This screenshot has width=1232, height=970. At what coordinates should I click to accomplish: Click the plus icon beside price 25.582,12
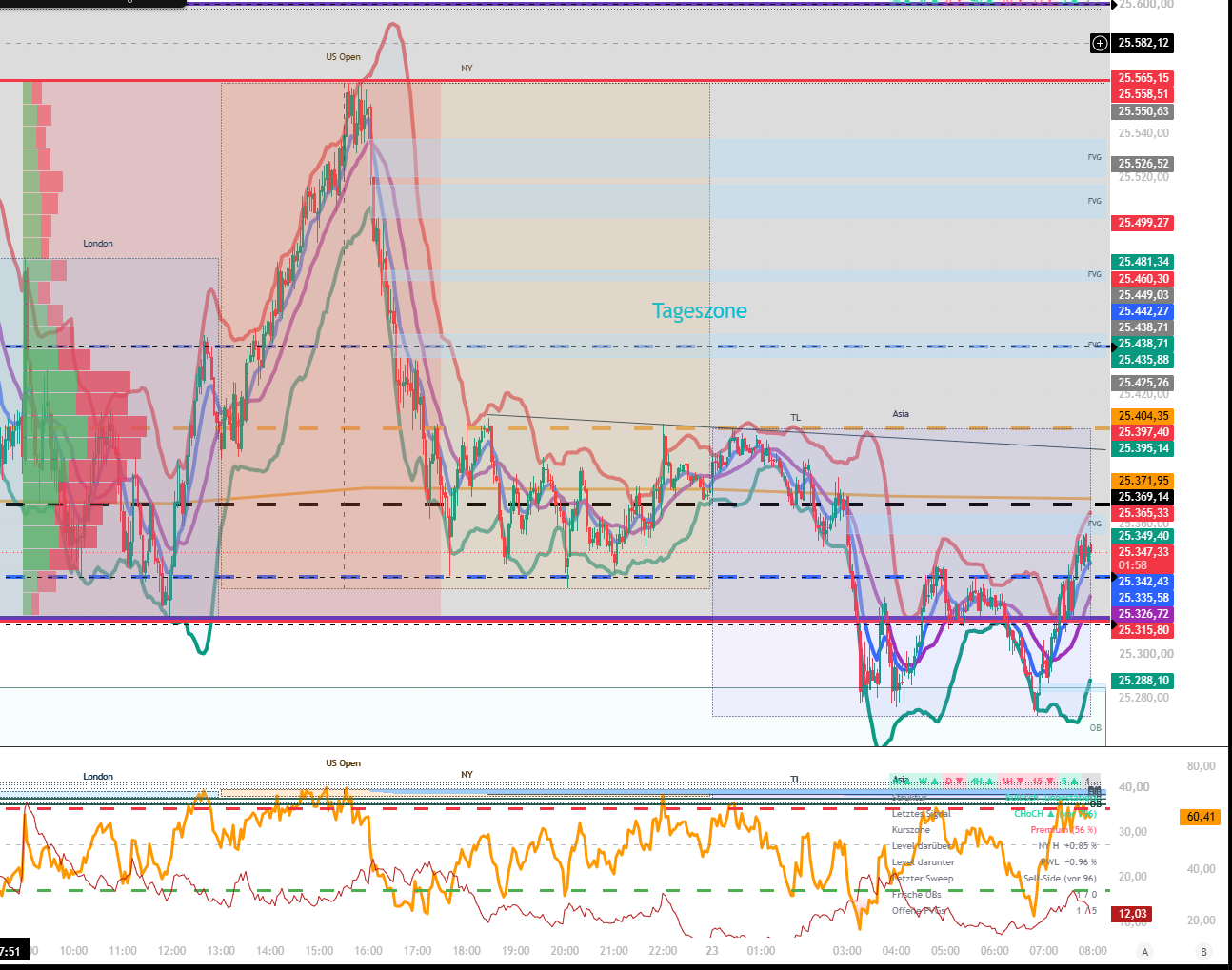(x=1100, y=43)
